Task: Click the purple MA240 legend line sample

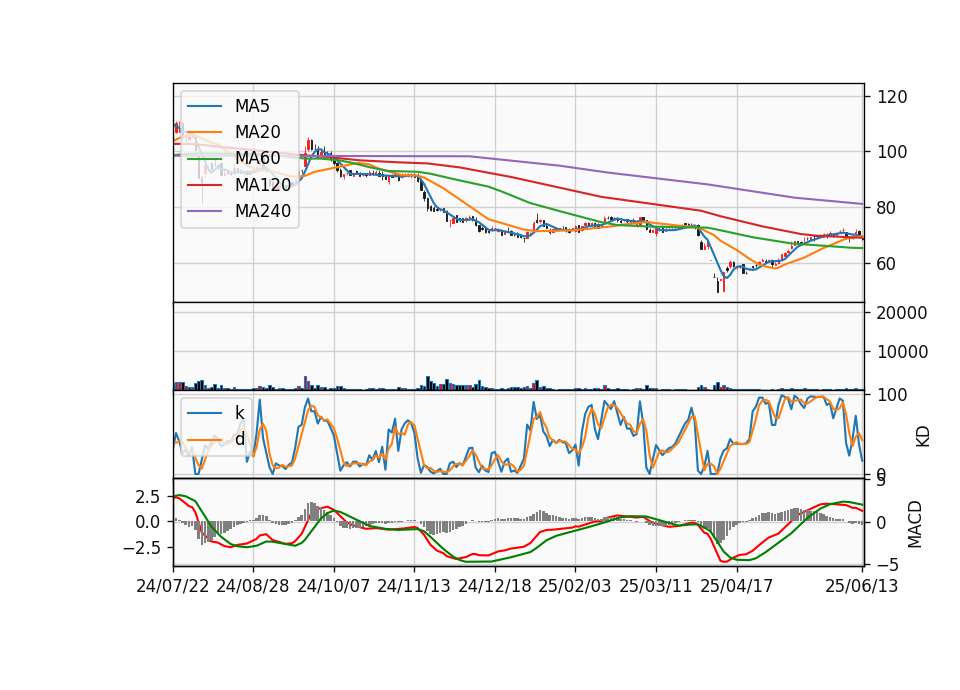Action: [204, 211]
